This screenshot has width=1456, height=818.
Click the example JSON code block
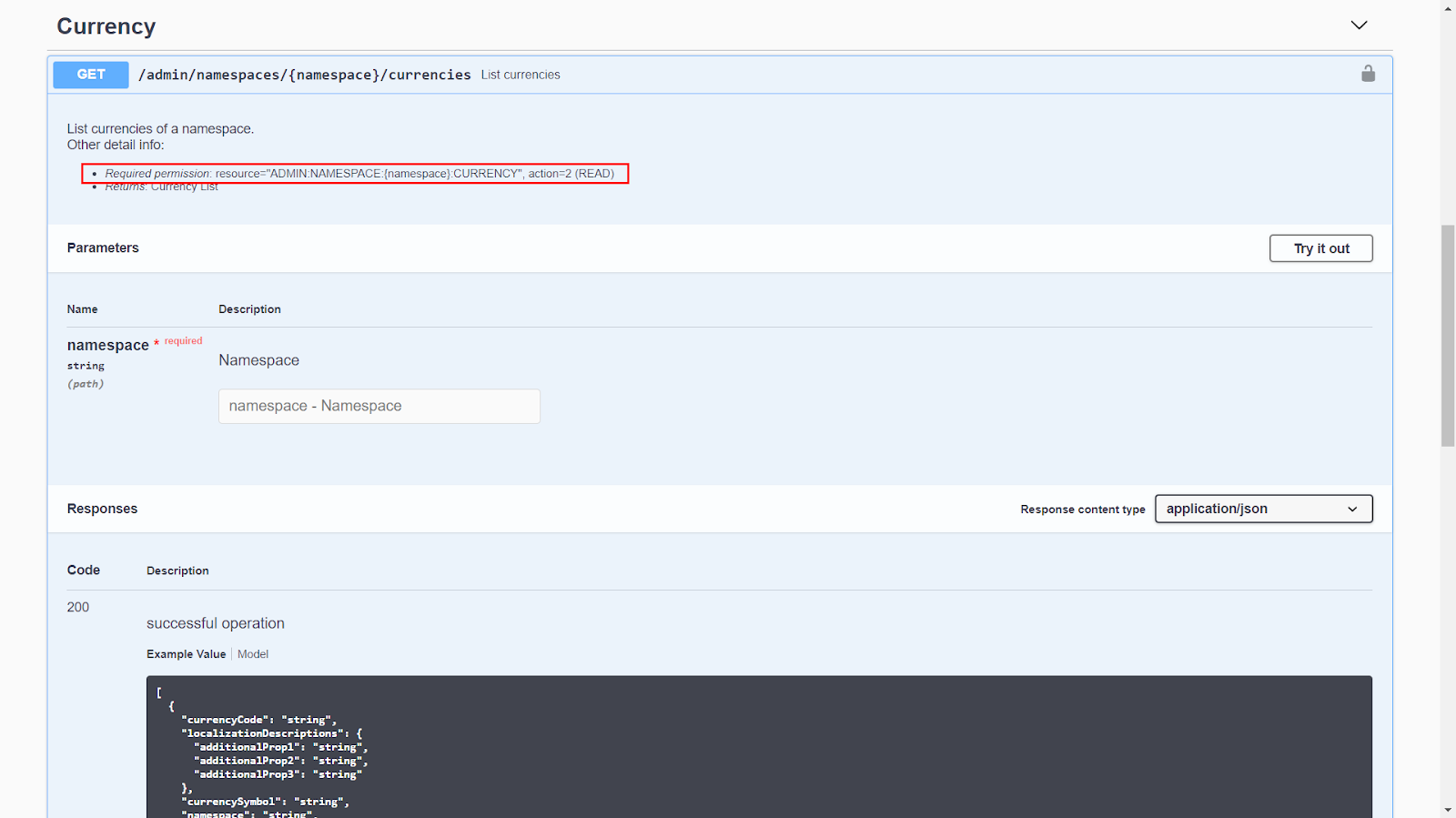(x=759, y=746)
